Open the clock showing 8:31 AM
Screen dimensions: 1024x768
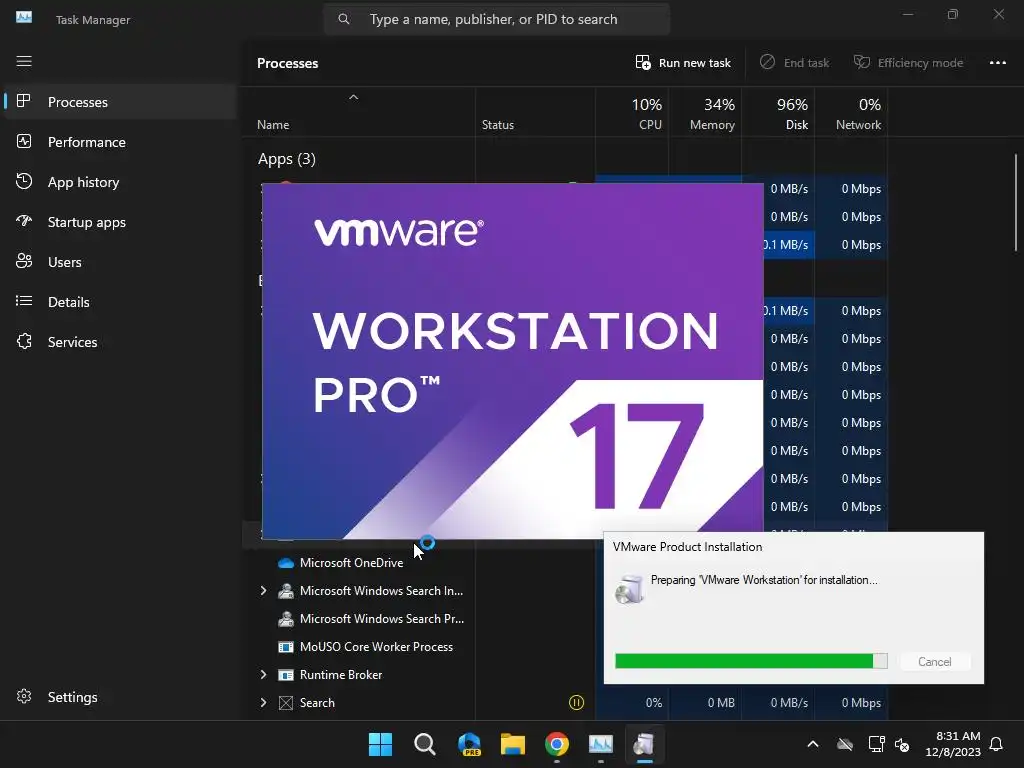pyautogui.click(x=953, y=744)
